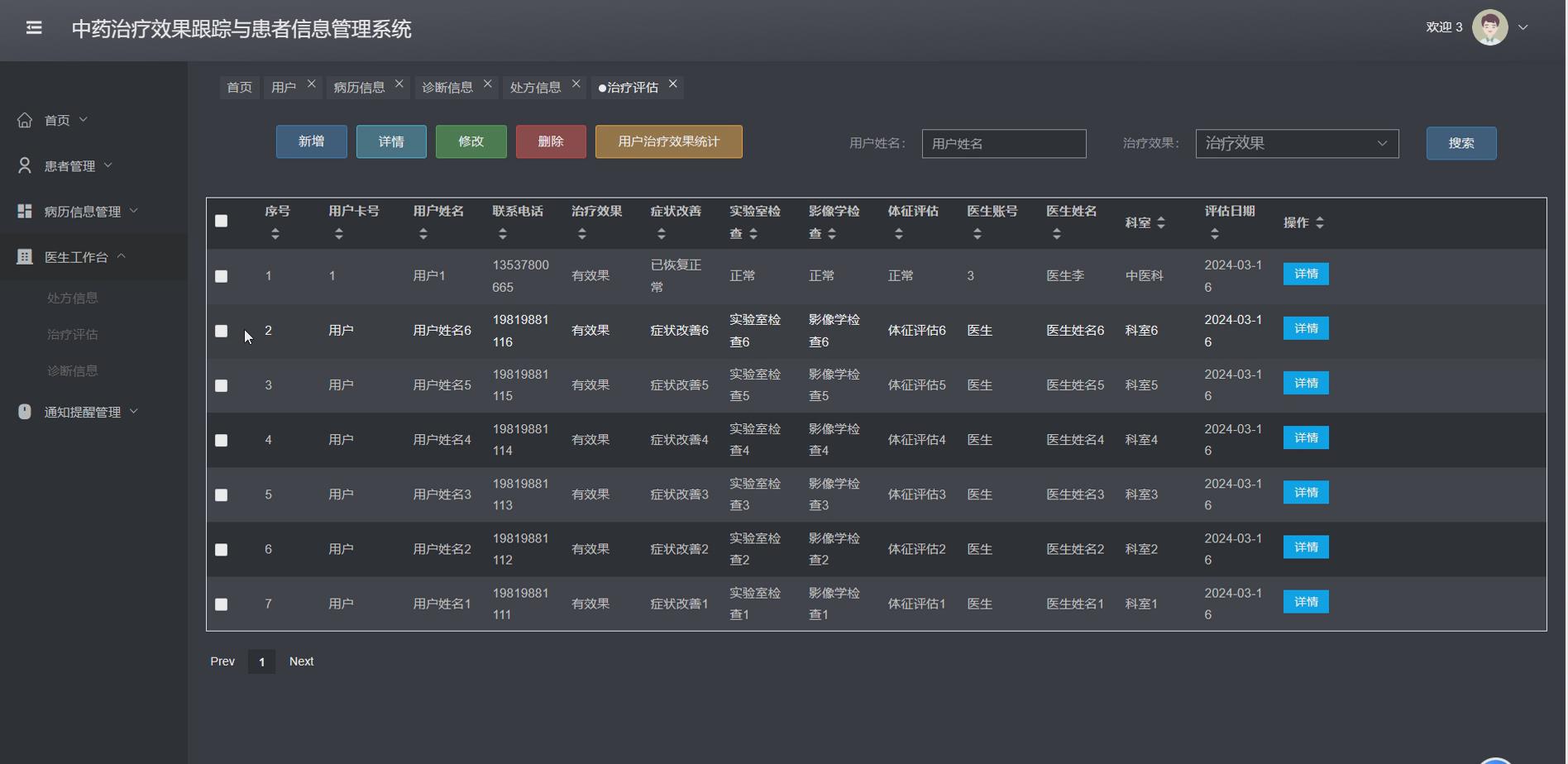
Task: Click the 新增 button to add a record
Action: [311, 141]
